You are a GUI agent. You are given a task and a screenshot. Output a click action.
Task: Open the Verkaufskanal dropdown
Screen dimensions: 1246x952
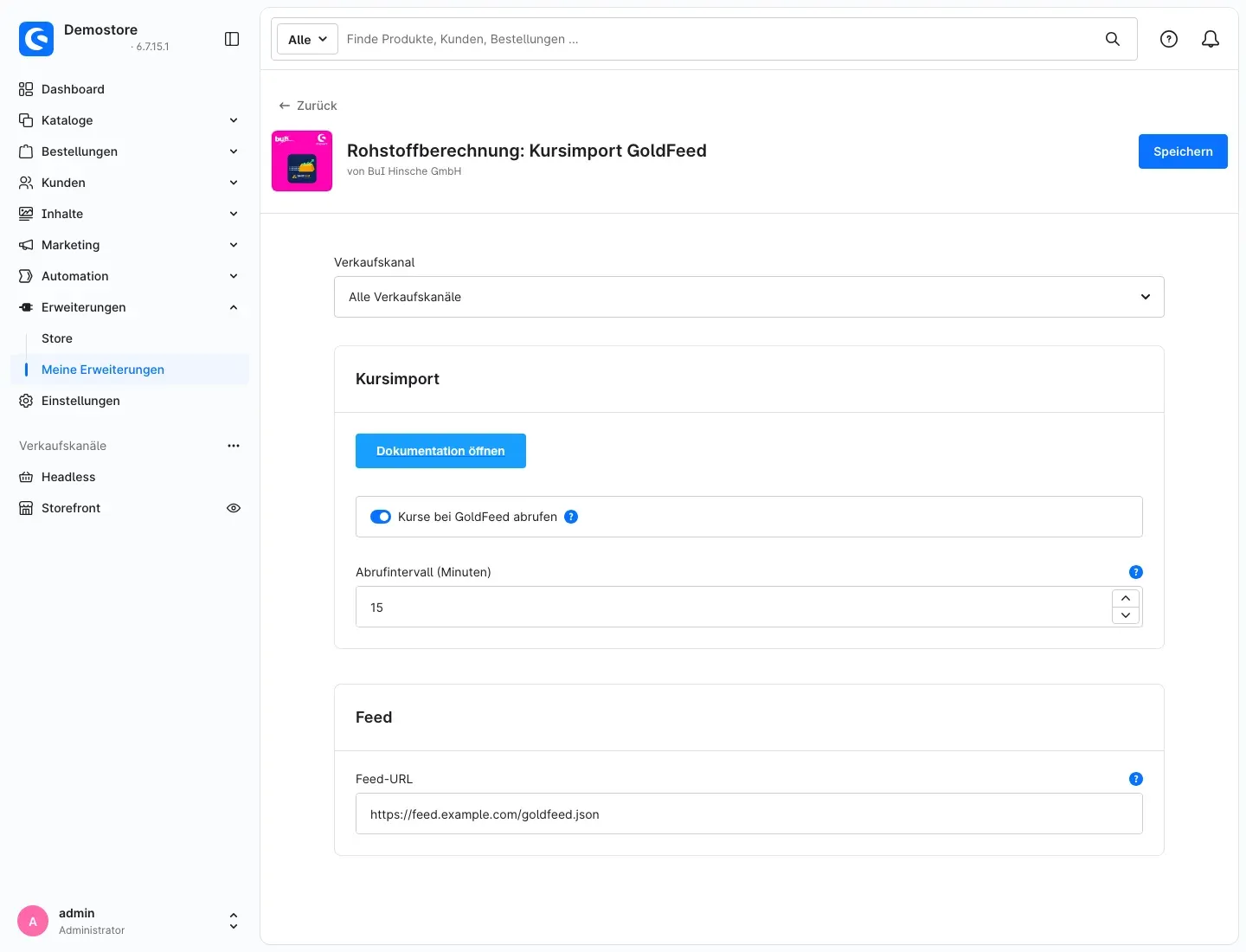point(749,297)
